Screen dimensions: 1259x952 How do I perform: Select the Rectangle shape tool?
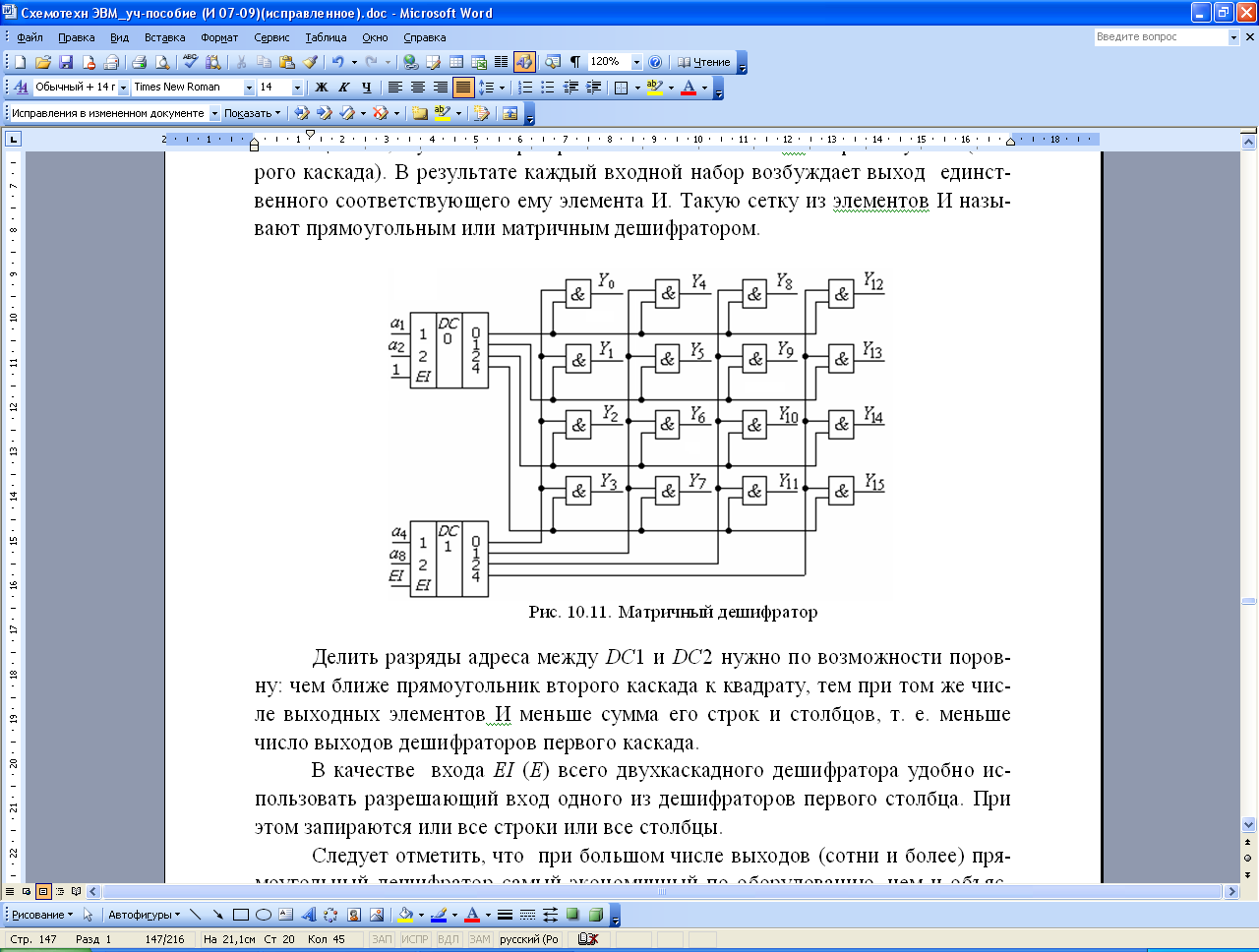240,915
